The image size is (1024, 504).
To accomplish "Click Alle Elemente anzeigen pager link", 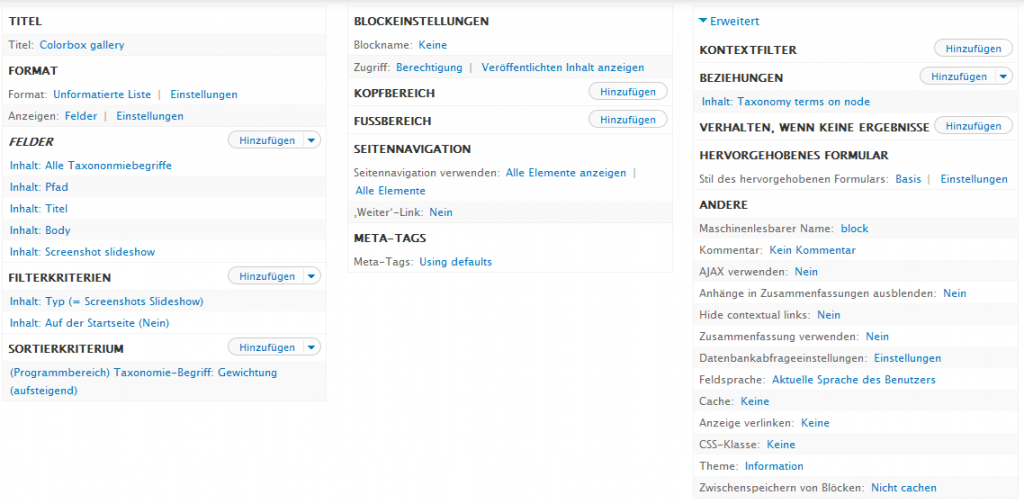I will (566, 173).
